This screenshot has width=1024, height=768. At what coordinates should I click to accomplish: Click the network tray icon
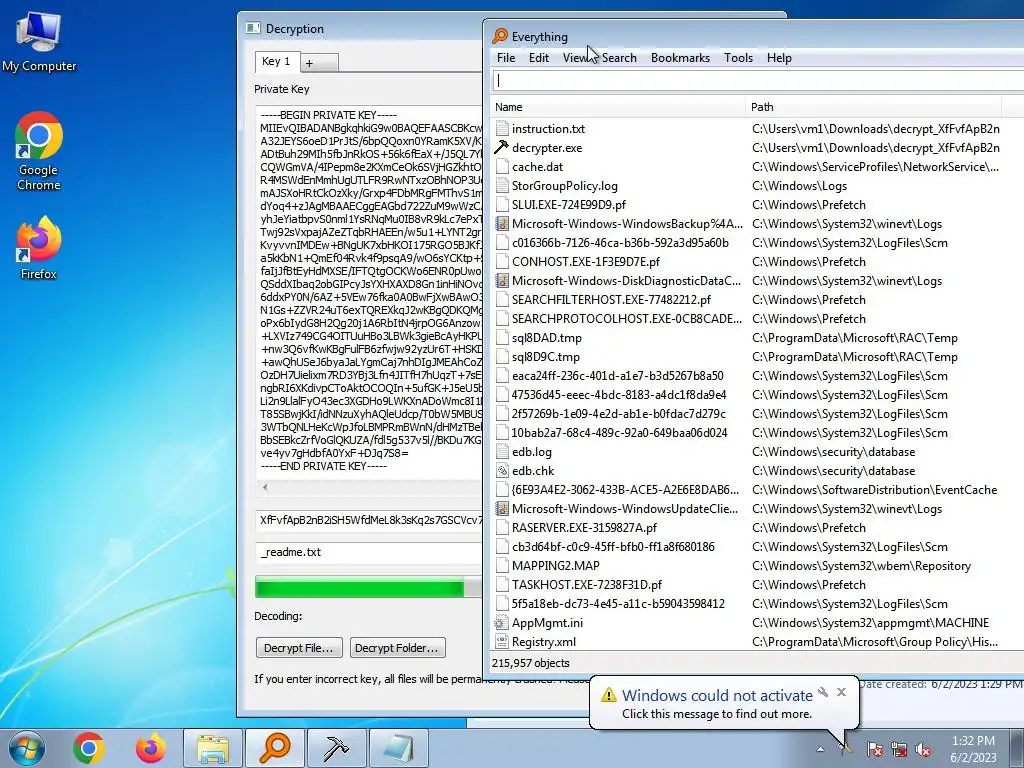[x=899, y=749]
